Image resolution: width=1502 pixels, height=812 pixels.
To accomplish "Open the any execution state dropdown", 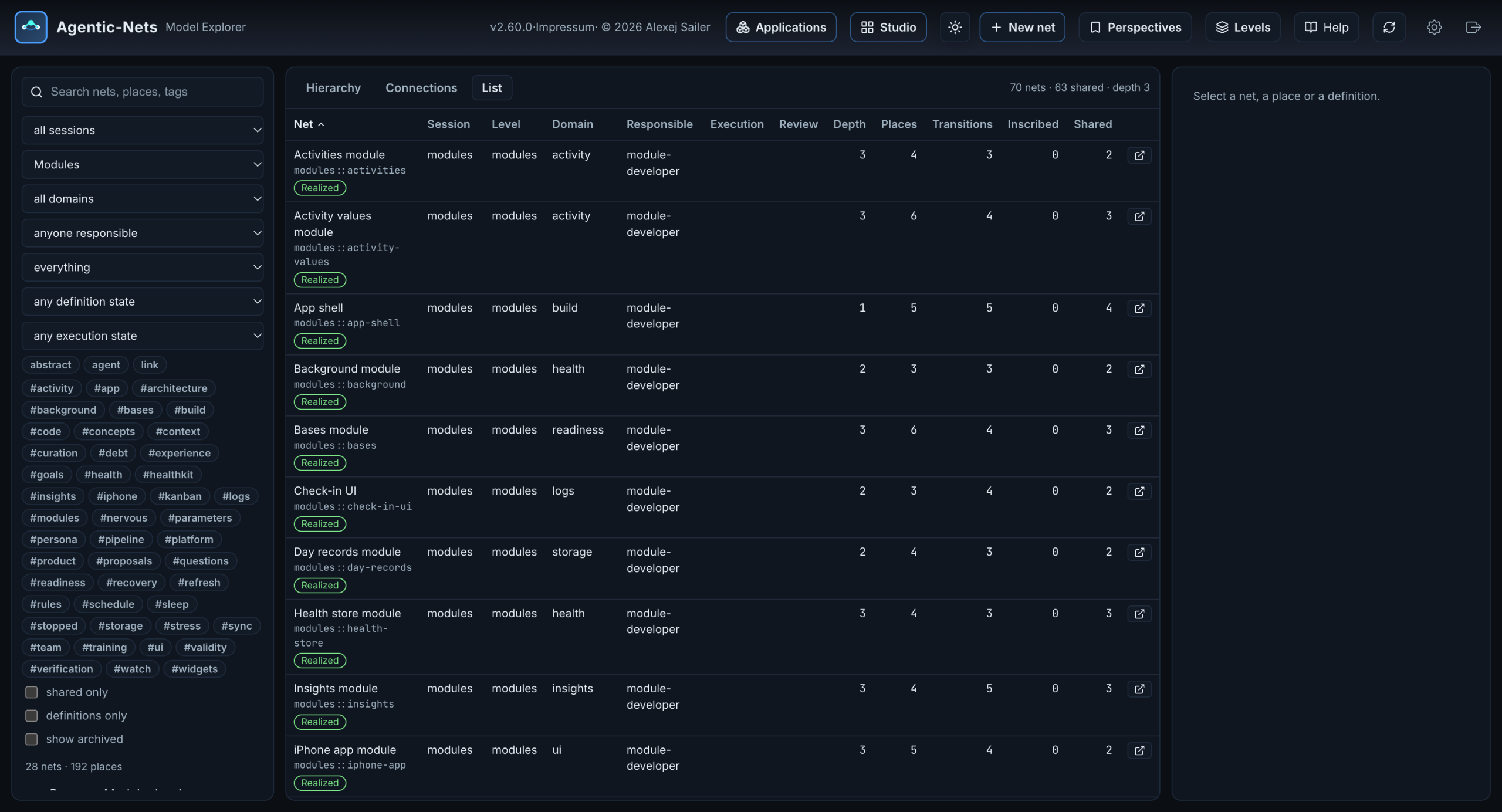I will tap(143, 336).
